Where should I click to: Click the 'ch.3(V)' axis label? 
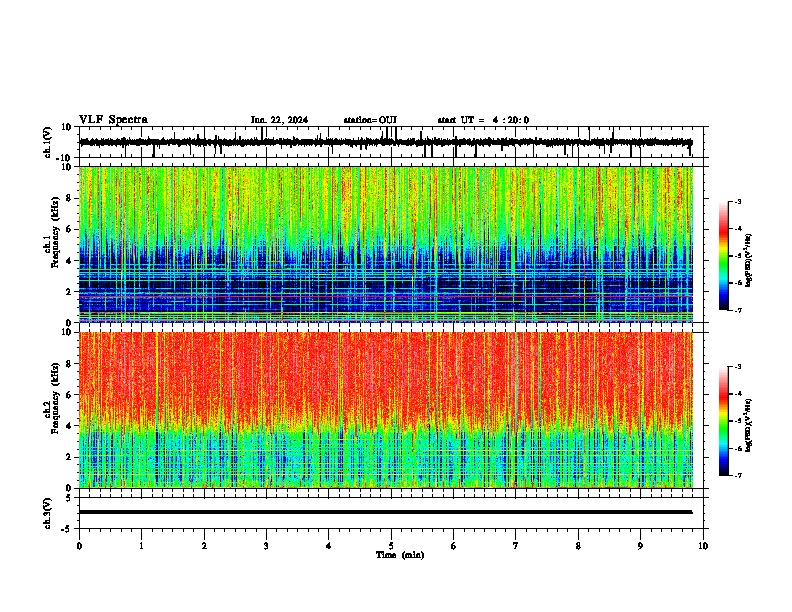click(48, 513)
